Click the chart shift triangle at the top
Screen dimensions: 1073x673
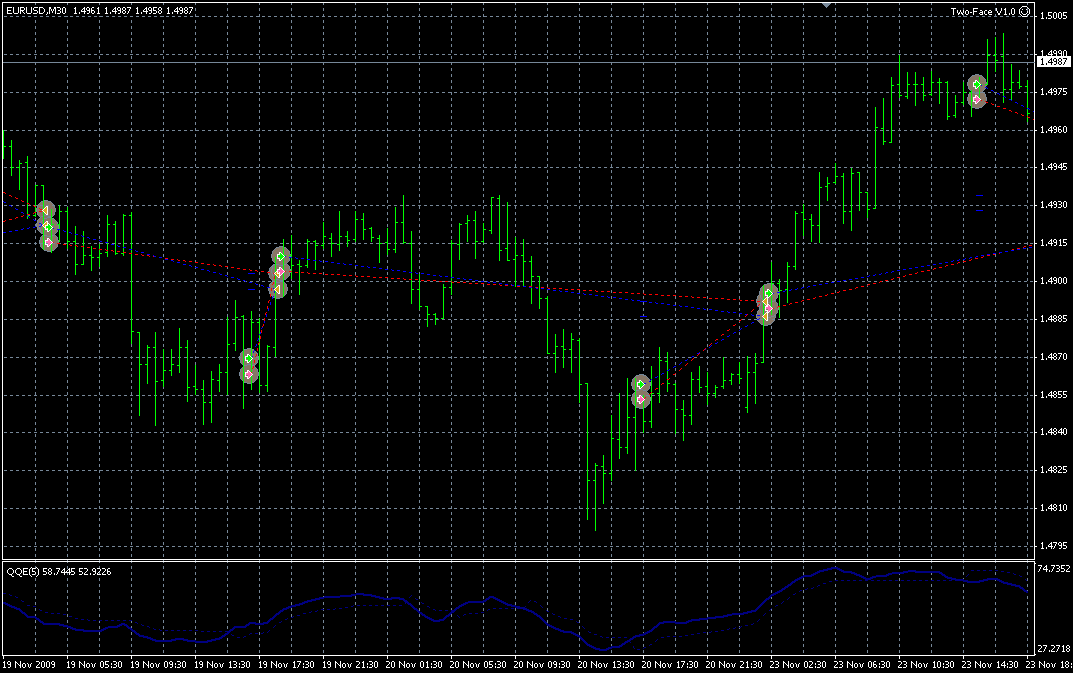827,5
